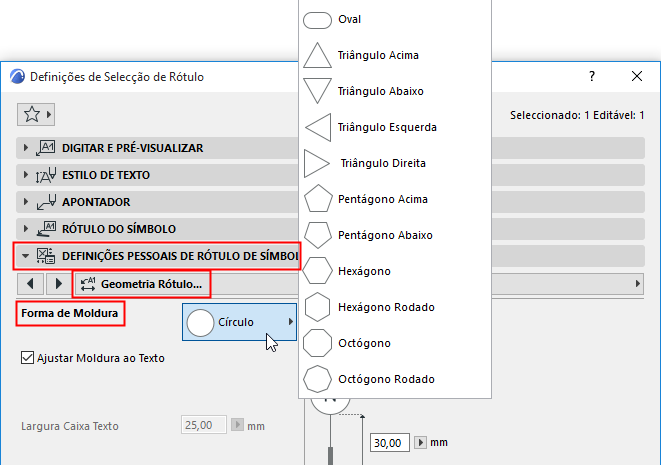Select the Hexágono shape
The image size is (661, 465).
[395, 271]
